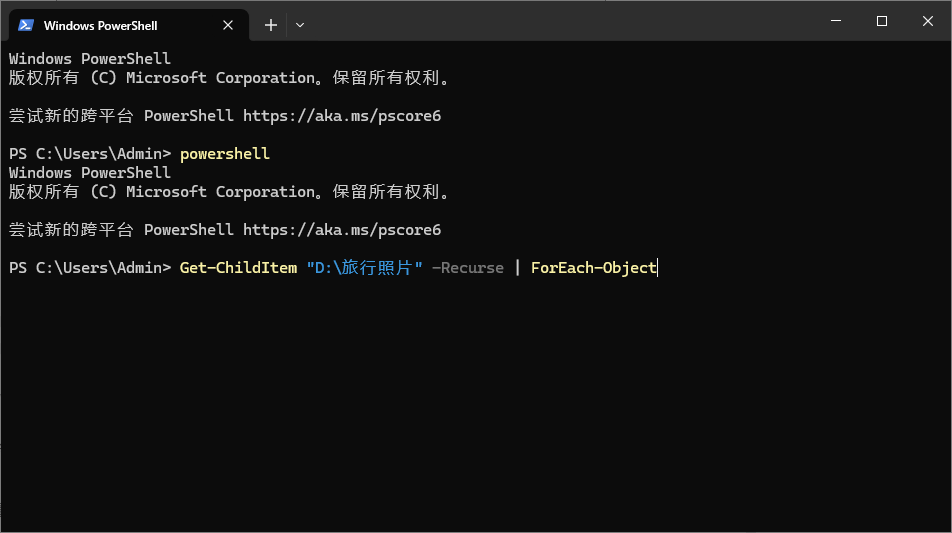This screenshot has width=952, height=533.
Task: Click the first 尝试新的跨平台 PowerShell text
Action: pos(121,116)
